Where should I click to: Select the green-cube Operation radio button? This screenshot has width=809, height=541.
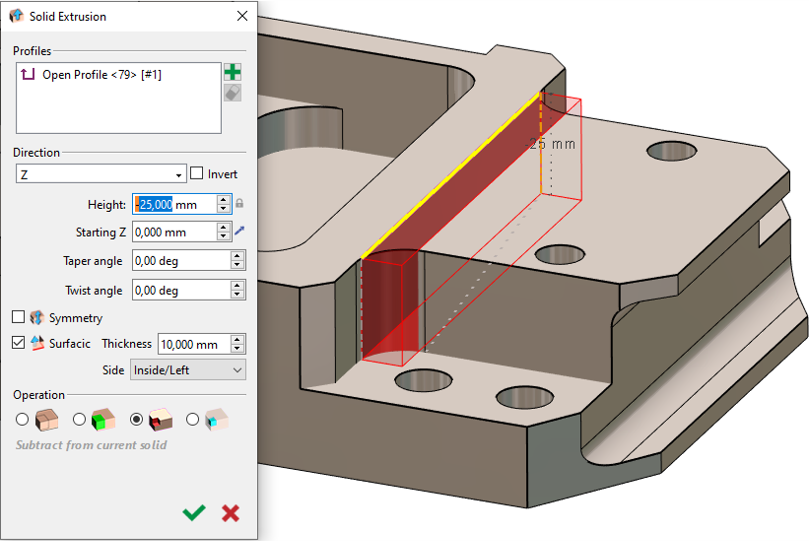click(x=79, y=420)
